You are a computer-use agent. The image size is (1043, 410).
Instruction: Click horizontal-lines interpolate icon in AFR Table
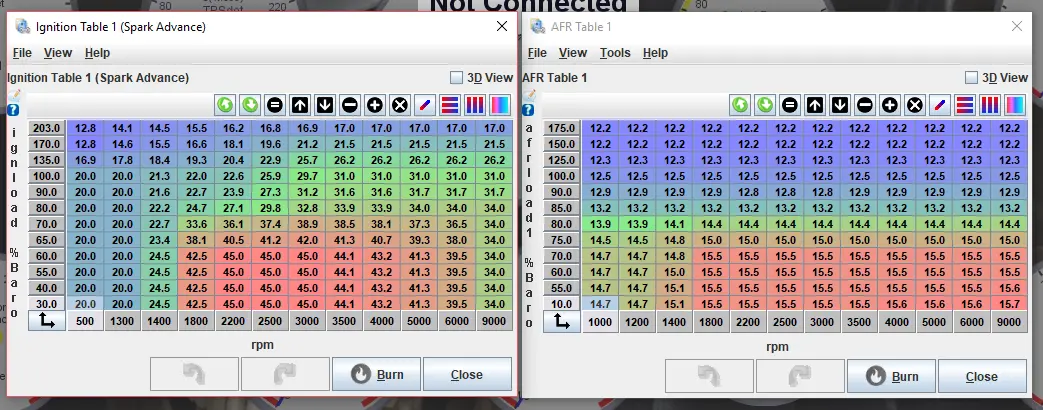(x=965, y=105)
